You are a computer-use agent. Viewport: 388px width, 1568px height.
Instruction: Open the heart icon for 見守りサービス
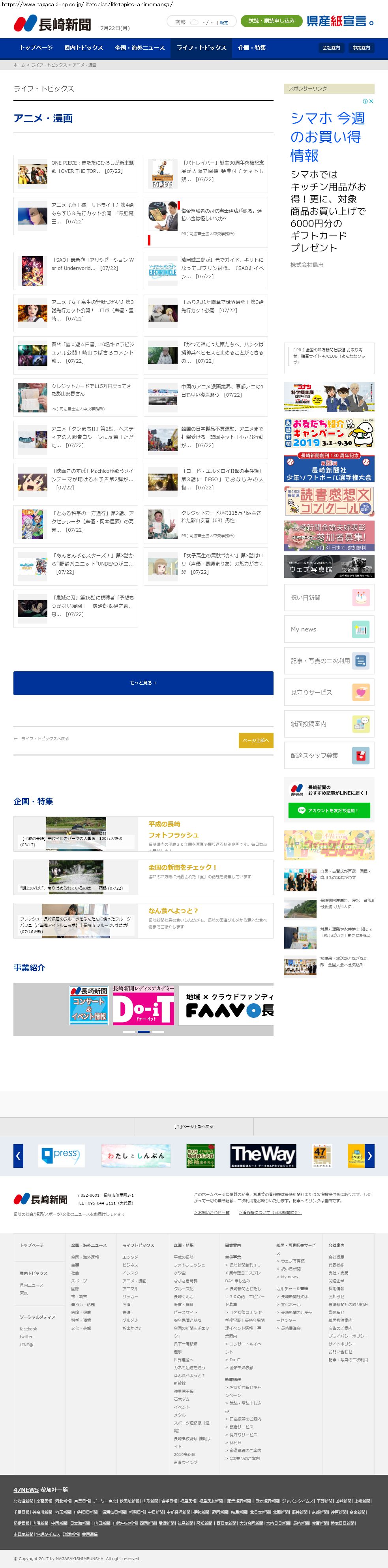[x=361, y=692]
